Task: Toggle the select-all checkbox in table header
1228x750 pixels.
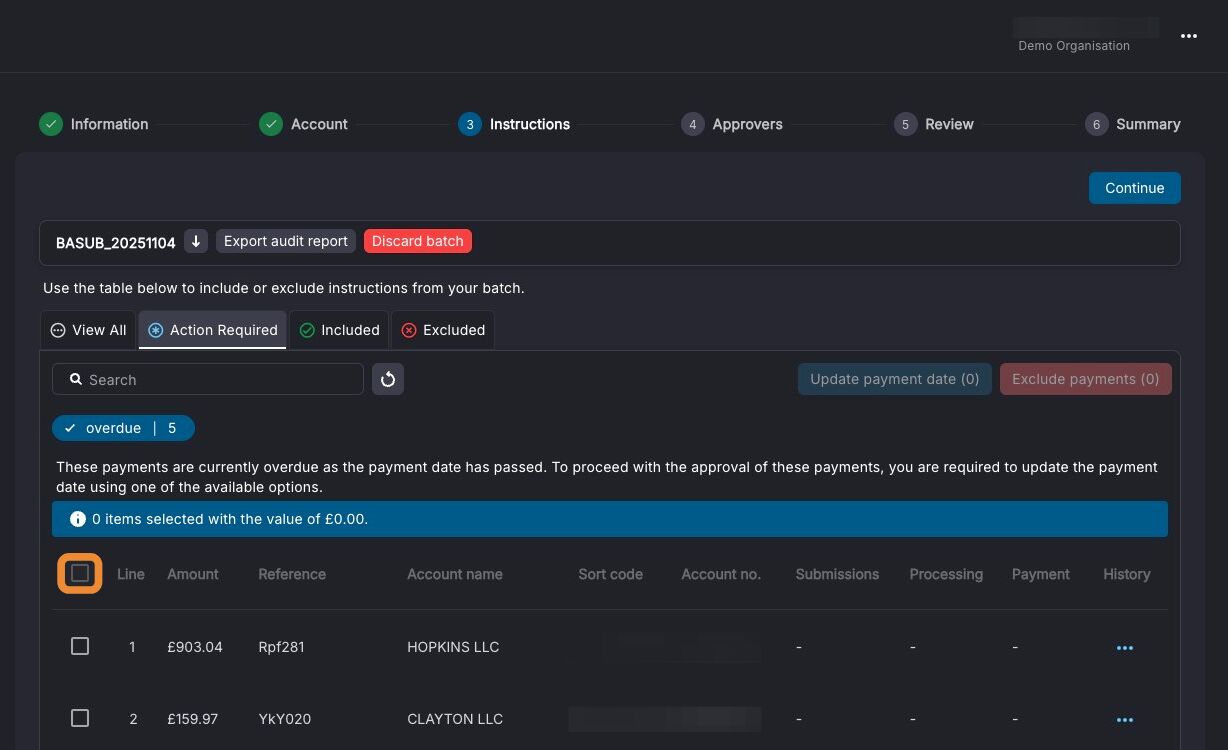Action: (80, 574)
